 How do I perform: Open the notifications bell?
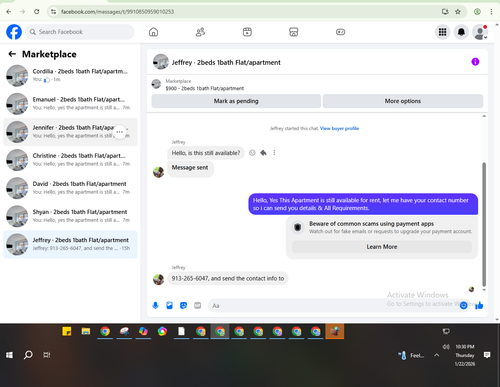pos(461,32)
